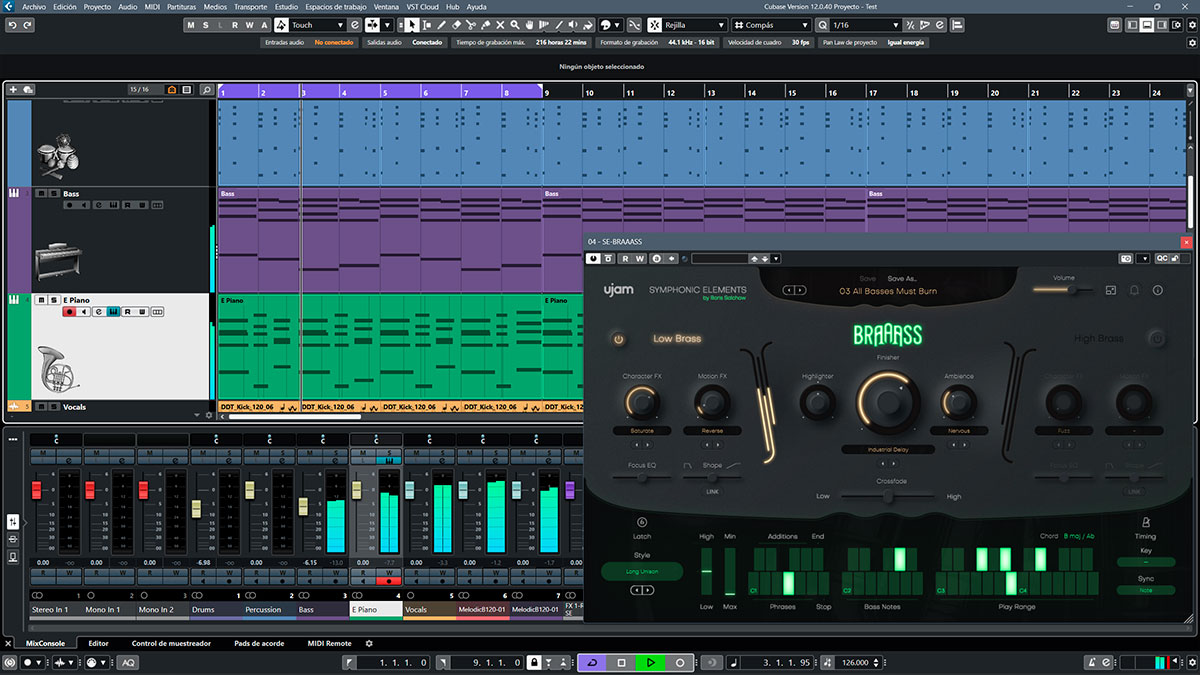The height and width of the screenshot is (675, 1200).
Task: Click the Ambience knob
Action: pos(958,402)
